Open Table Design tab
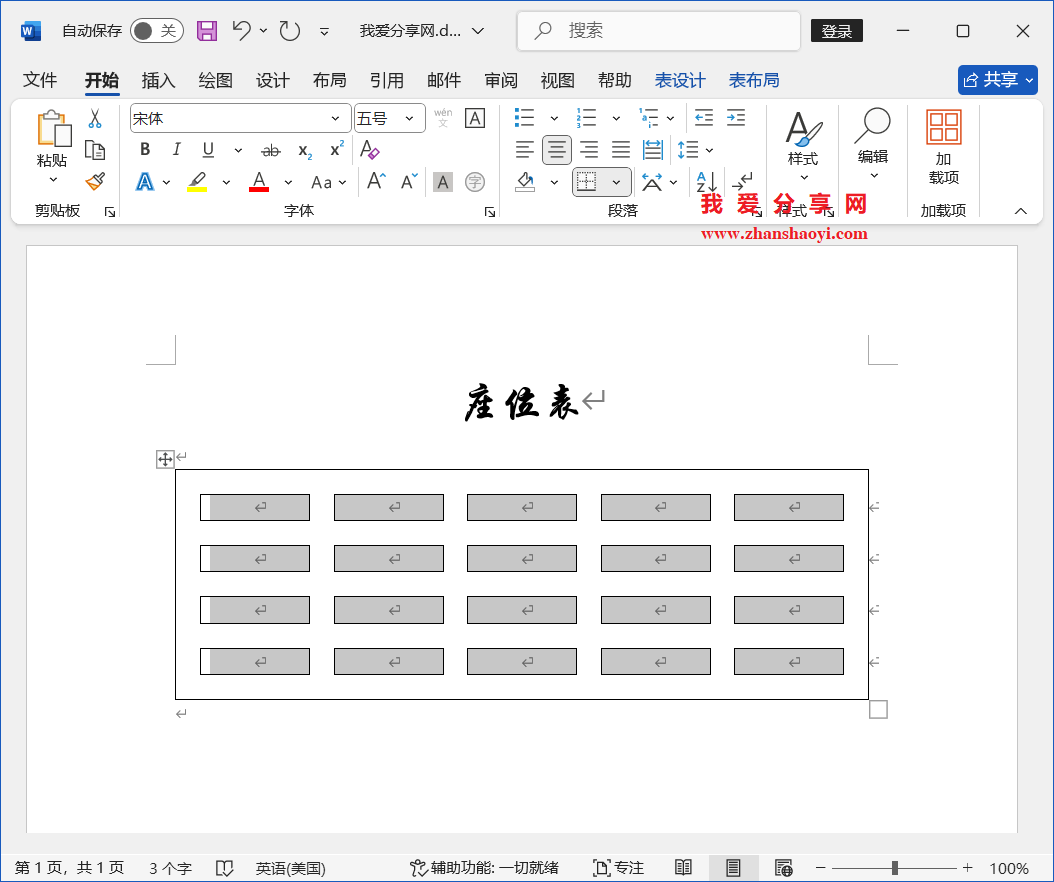 (680, 81)
